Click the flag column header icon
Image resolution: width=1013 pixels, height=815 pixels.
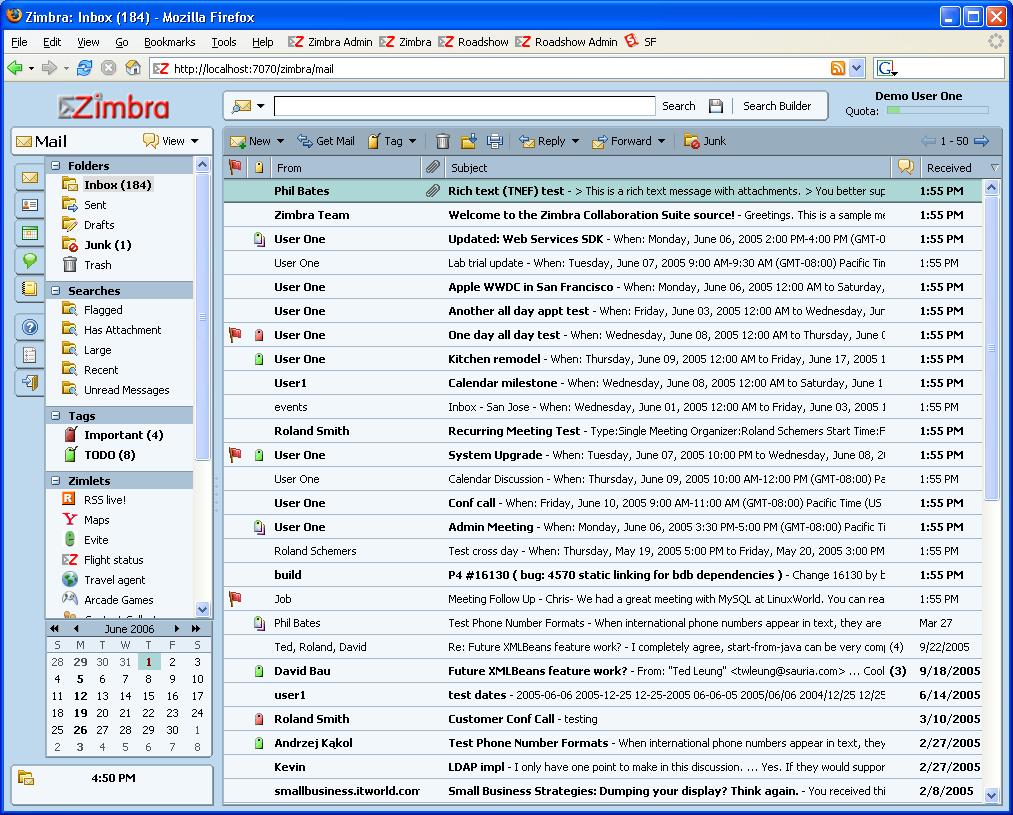click(x=234, y=167)
